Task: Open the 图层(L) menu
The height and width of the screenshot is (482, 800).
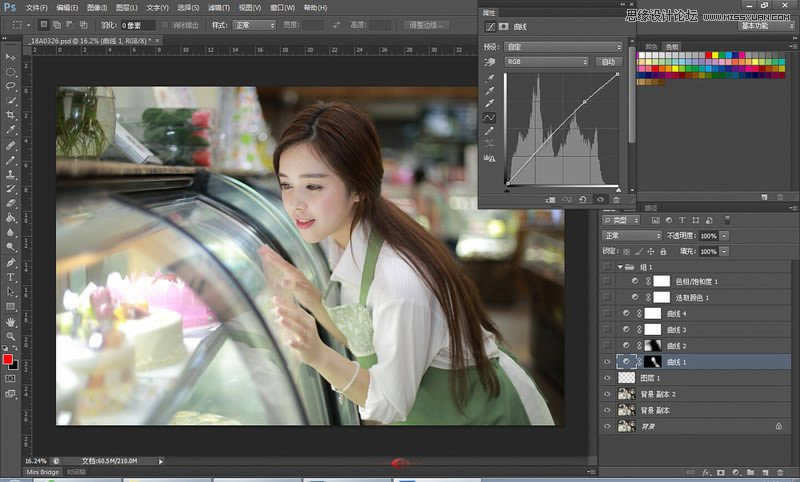Action: (x=127, y=8)
